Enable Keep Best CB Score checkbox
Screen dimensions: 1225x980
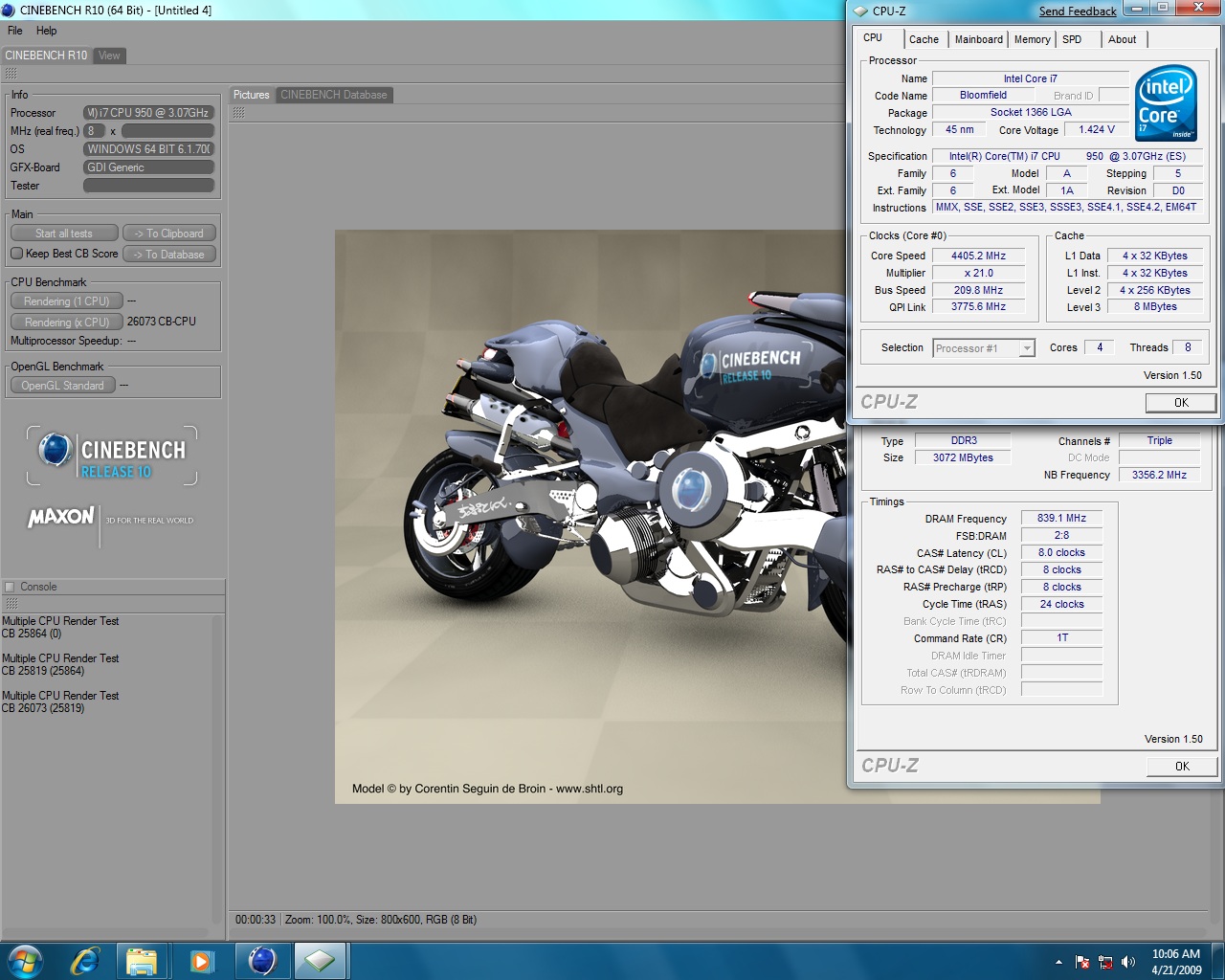tap(16, 254)
